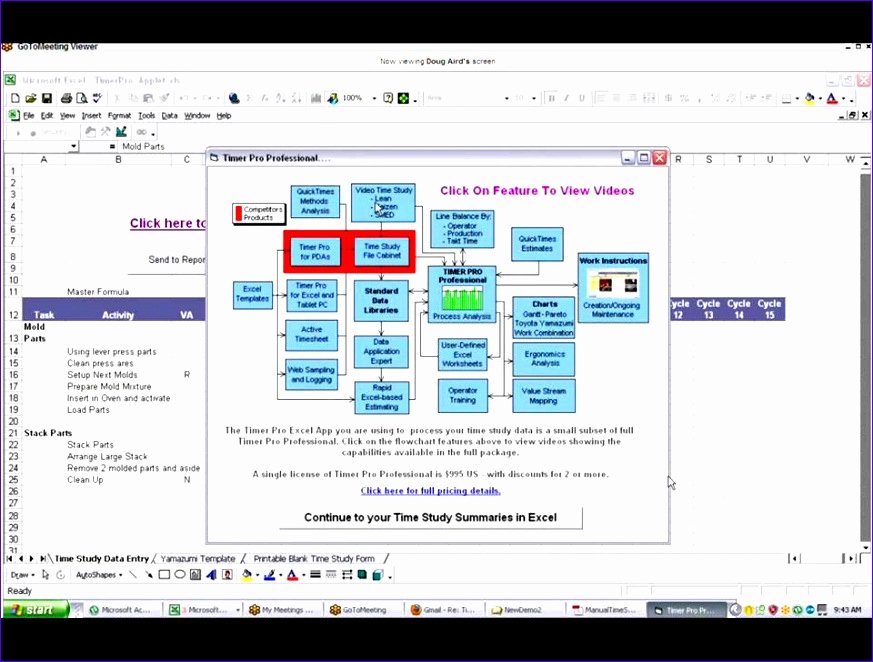This screenshot has width=873, height=662.
Task: Click the Standard Data Libraries feature box
Action: coord(381,301)
